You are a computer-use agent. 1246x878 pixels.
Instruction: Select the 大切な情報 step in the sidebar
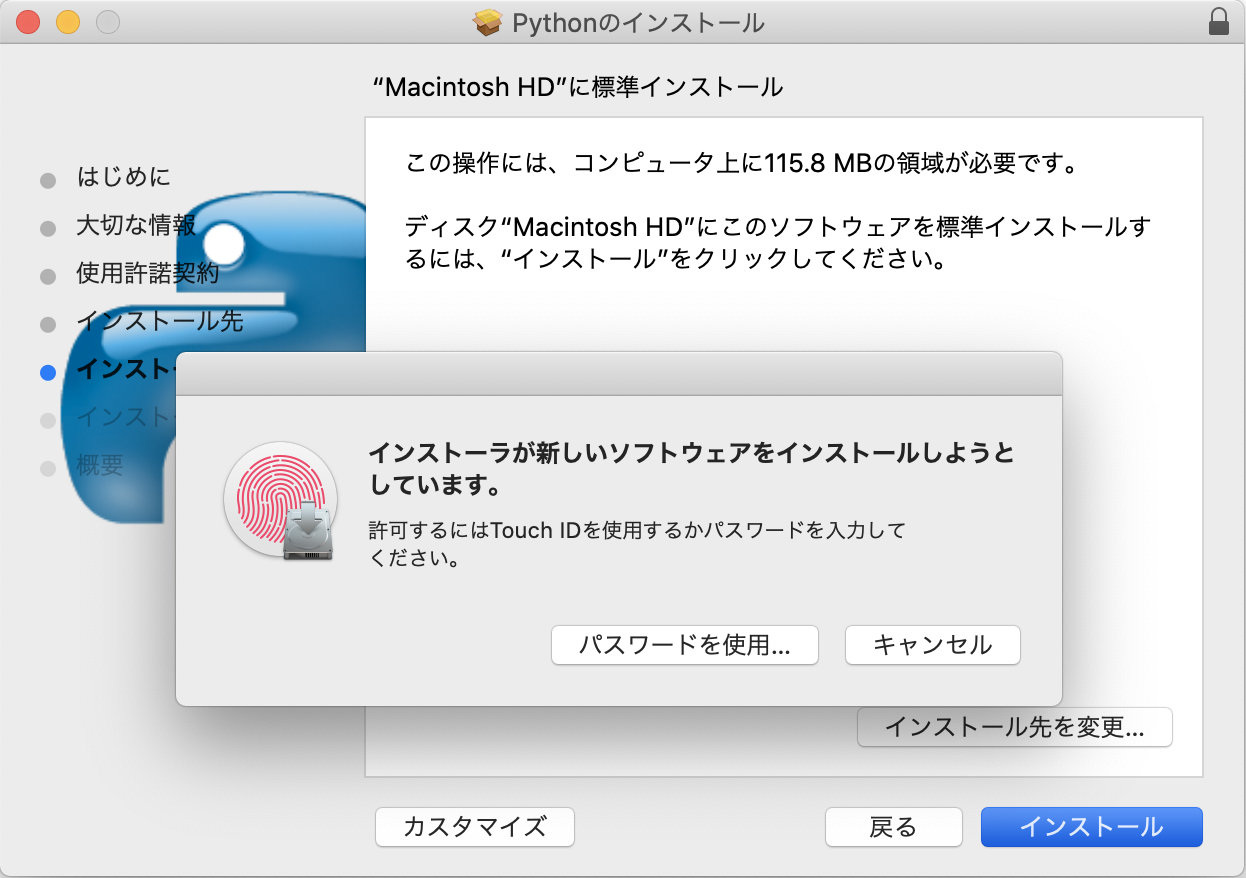(x=136, y=226)
